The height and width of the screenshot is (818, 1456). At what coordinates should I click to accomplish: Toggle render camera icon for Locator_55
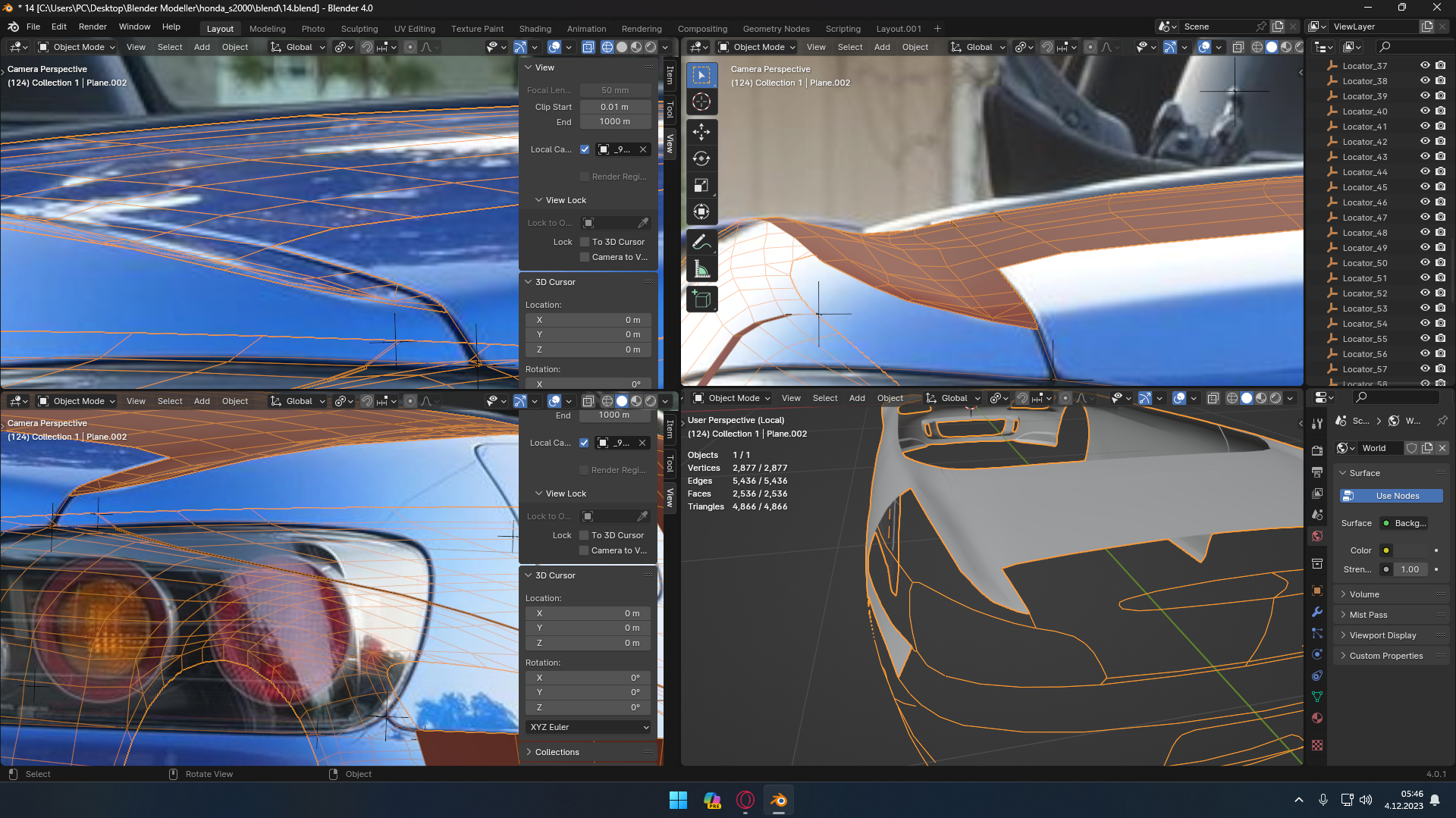point(1440,338)
